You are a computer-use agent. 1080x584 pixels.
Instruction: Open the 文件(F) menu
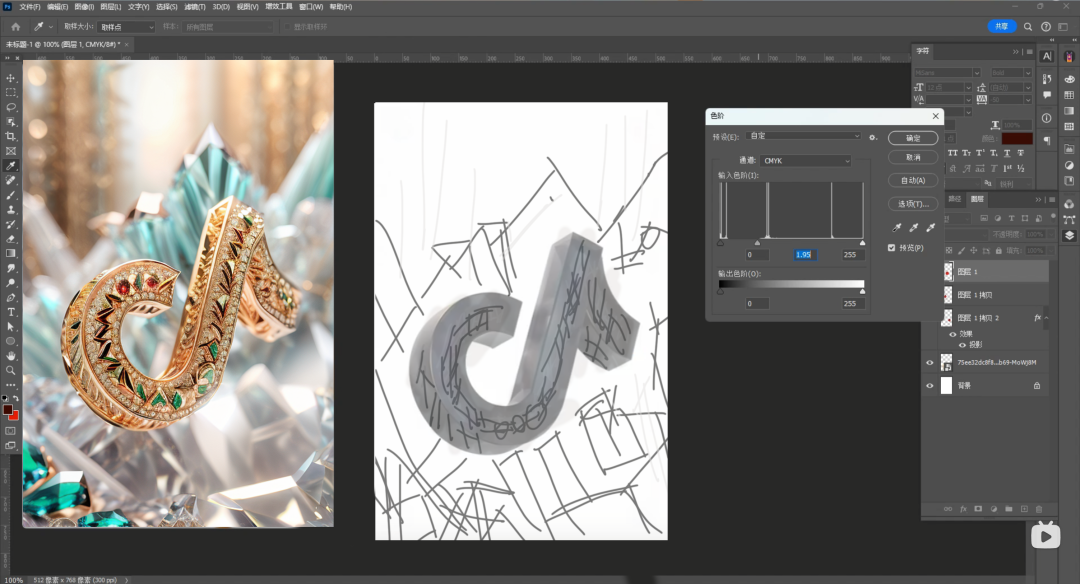click(30, 7)
